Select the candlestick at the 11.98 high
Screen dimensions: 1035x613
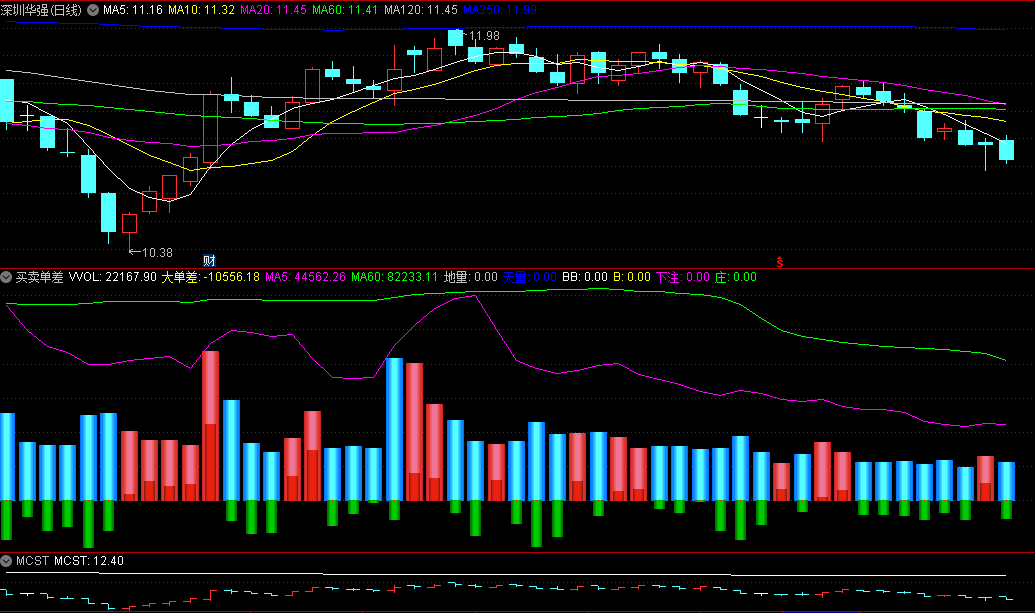tap(455, 39)
